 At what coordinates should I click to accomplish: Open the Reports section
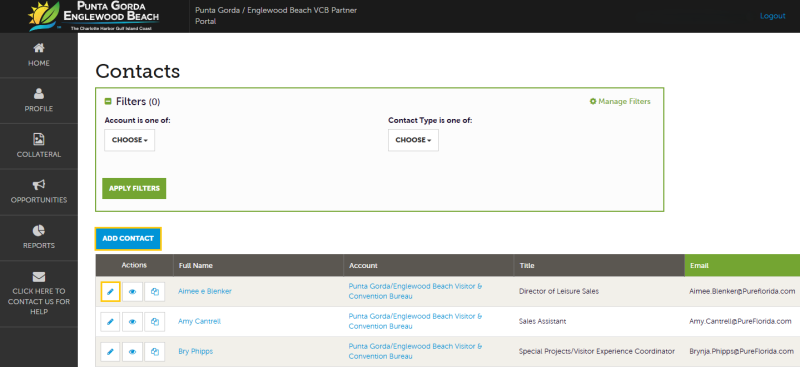39,237
